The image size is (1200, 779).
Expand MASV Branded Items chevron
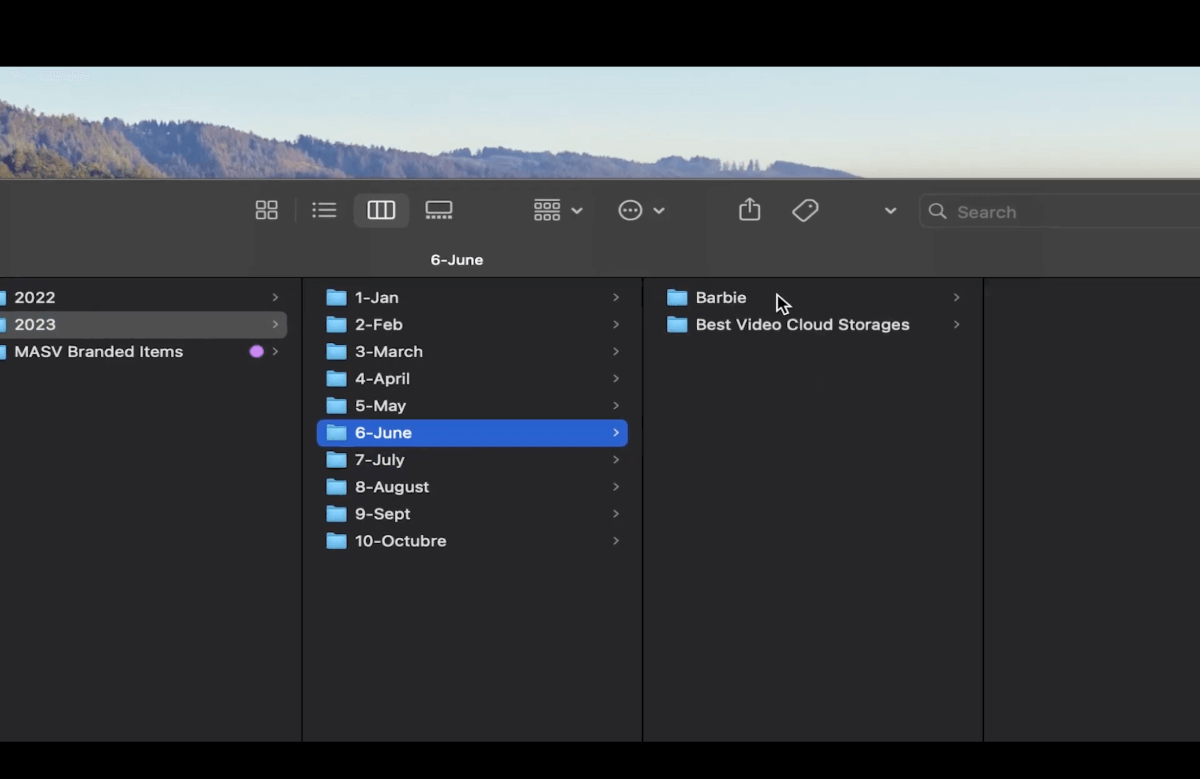[x=275, y=352]
